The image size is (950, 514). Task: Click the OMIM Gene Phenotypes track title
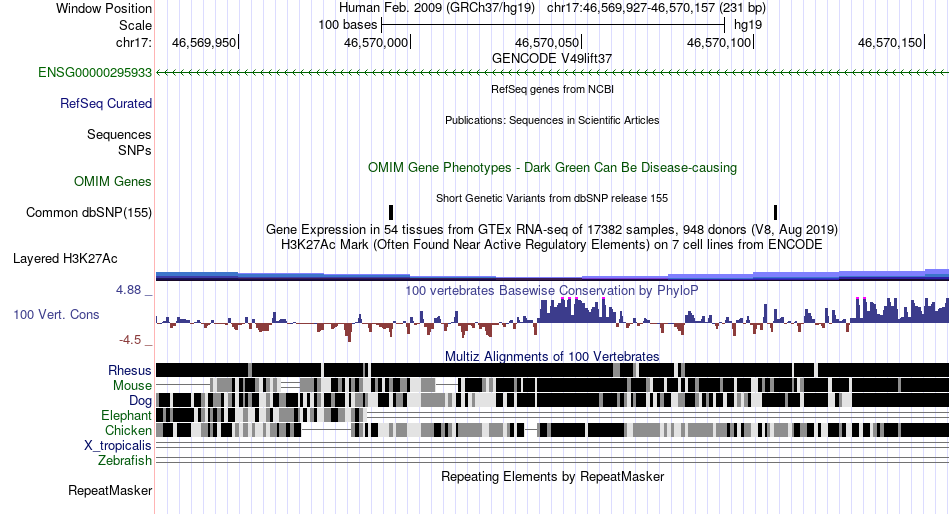pos(552,167)
